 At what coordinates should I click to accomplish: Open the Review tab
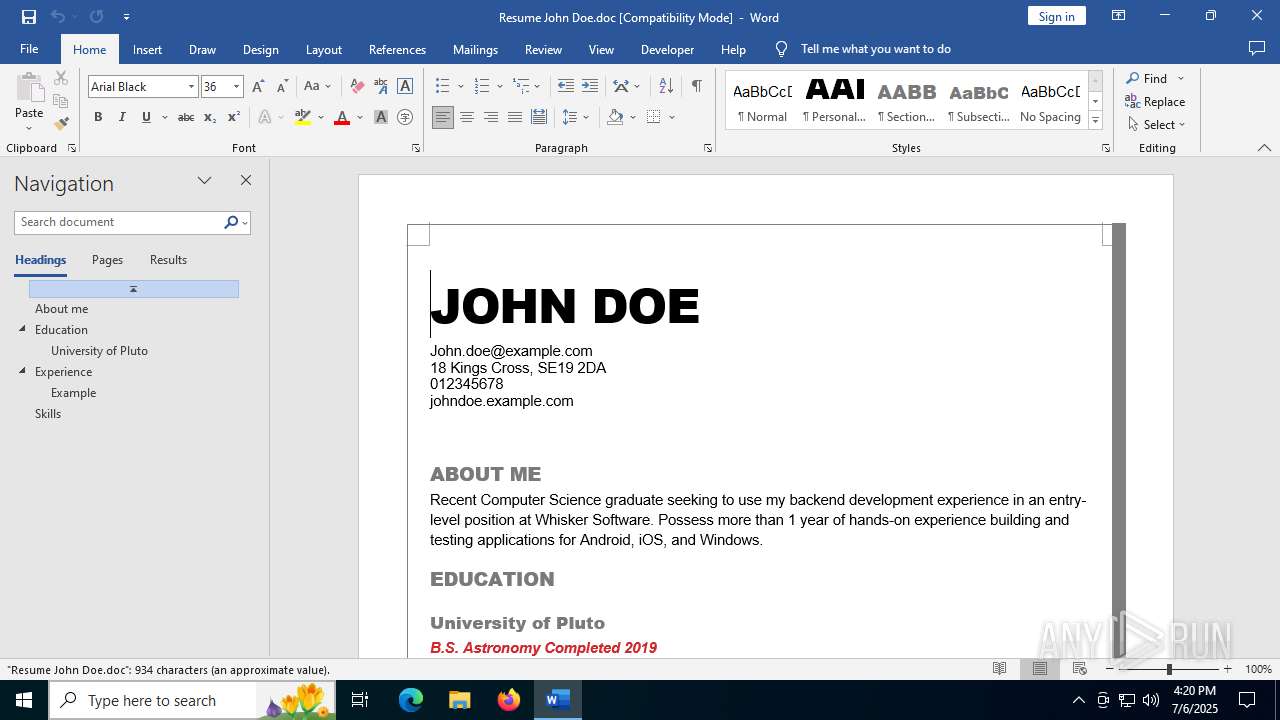point(543,49)
